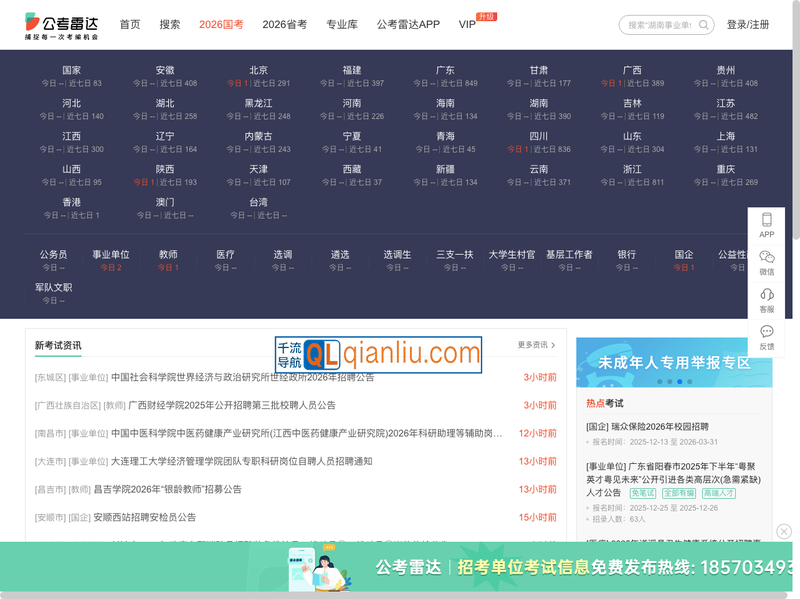Click the qianliu.com banner advertisement

pos(377,352)
